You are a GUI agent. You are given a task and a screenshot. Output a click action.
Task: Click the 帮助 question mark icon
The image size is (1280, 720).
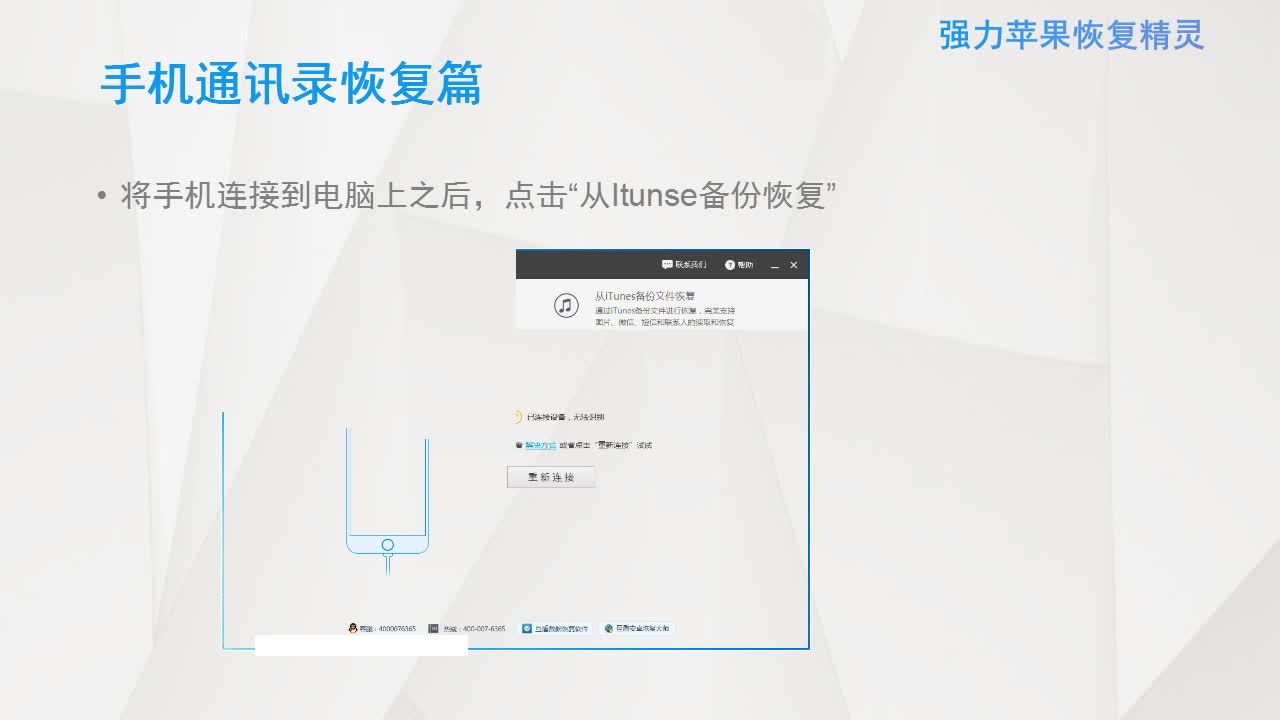pos(730,265)
